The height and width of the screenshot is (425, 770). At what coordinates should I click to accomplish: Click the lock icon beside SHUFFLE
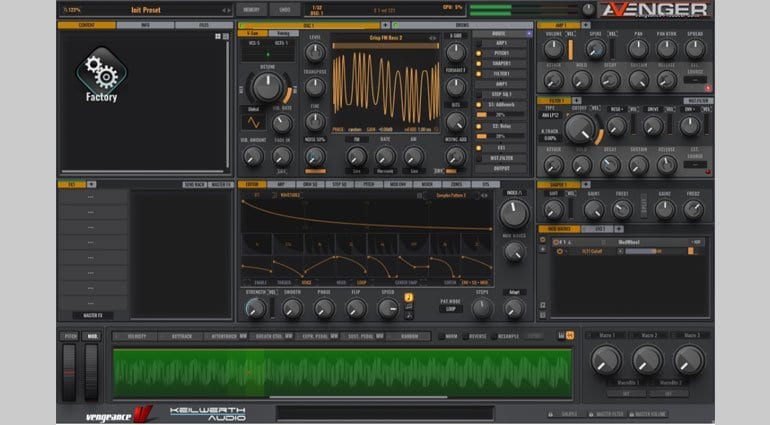(550, 414)
